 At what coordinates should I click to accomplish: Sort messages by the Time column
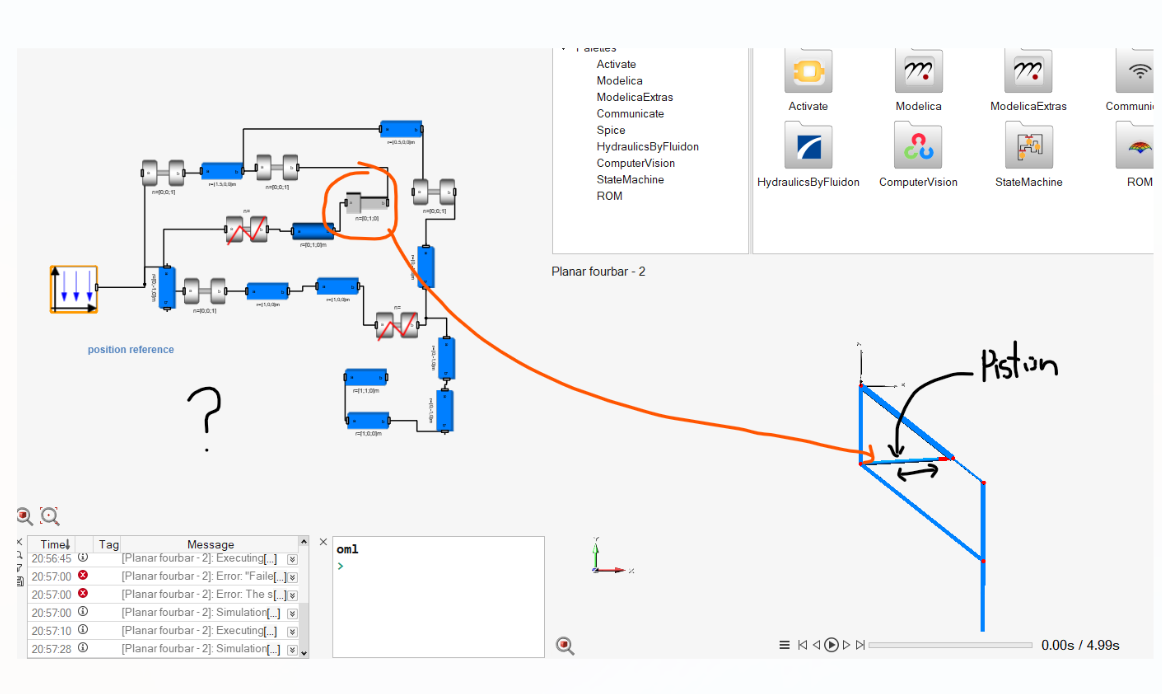[52, 544]
